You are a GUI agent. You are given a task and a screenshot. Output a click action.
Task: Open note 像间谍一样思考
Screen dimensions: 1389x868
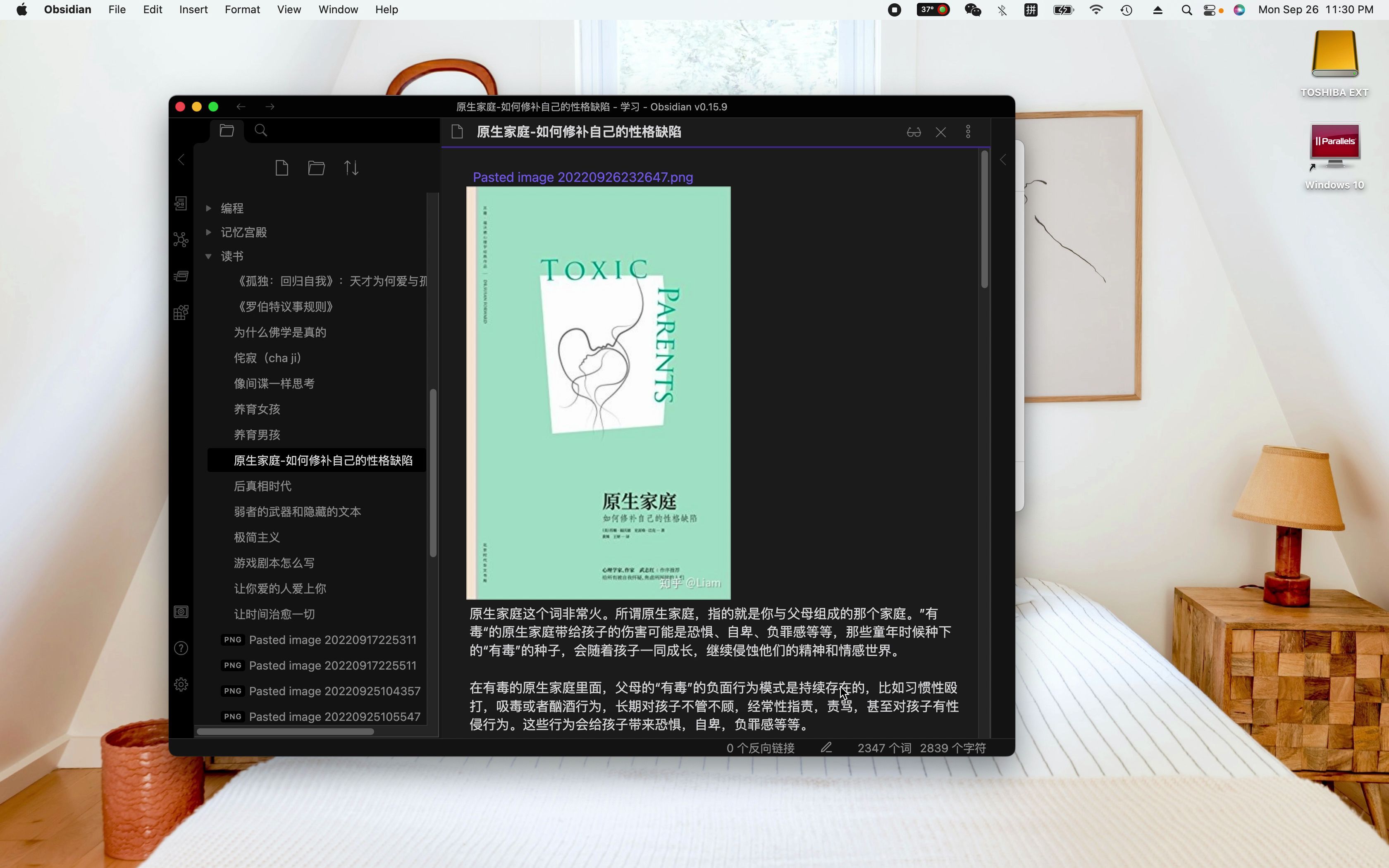(x=274, y=384)
